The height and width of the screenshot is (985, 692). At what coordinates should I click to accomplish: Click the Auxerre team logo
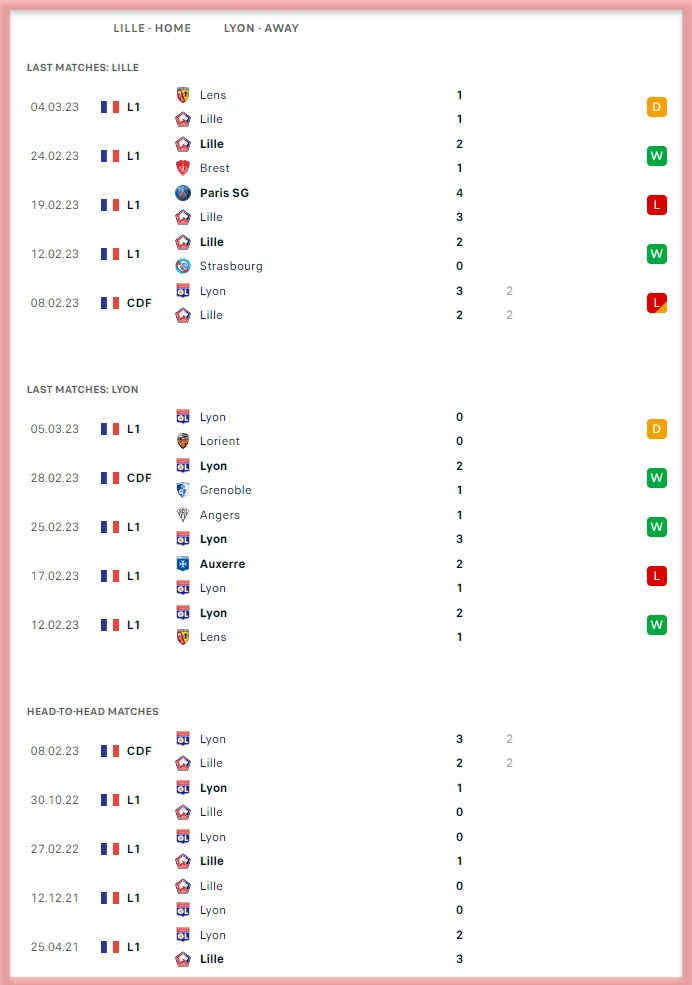(183, 564)
